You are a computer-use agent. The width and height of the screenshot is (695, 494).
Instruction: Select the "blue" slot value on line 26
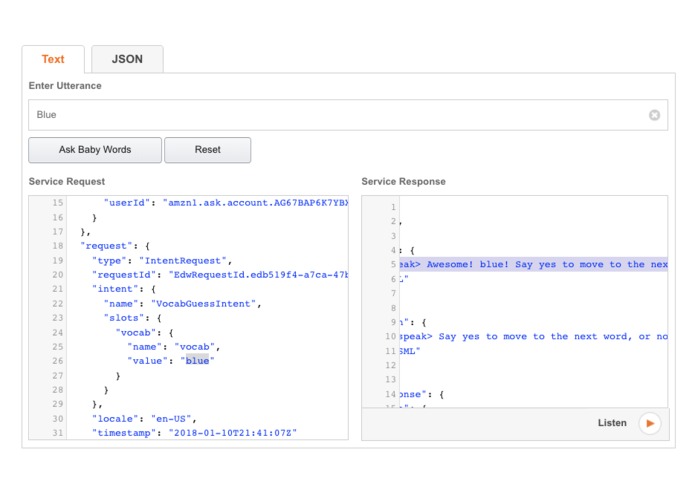click(197, 361)
